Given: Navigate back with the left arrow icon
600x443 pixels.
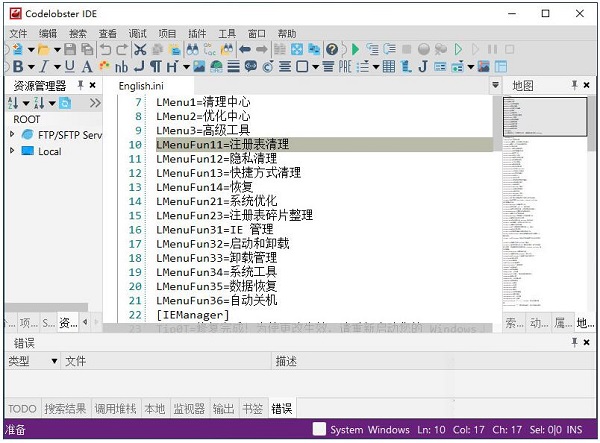Looking at the screenshot, I should (245, 49).
